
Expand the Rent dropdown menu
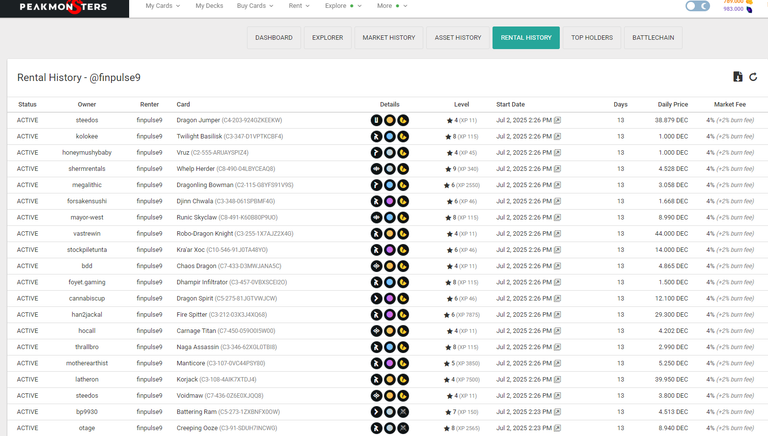(x=299, y=6)
